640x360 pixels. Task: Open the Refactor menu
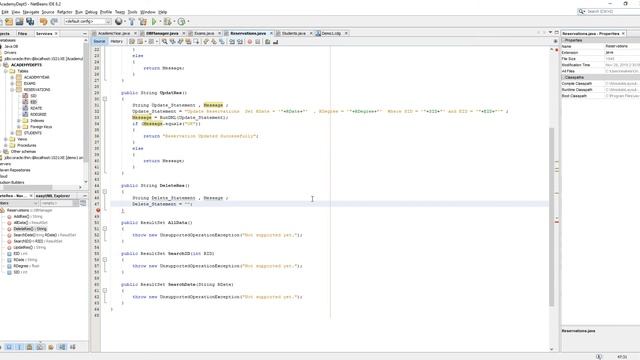click(x=64, y=12)
